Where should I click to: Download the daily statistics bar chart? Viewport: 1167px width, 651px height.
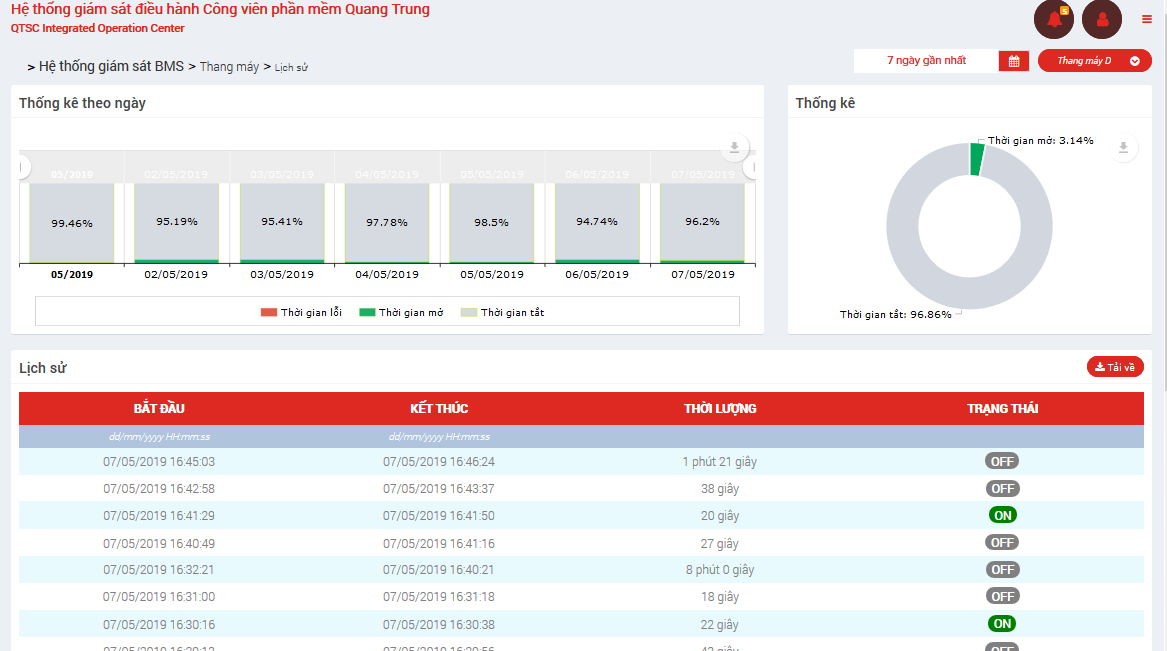tap(734, 147)
